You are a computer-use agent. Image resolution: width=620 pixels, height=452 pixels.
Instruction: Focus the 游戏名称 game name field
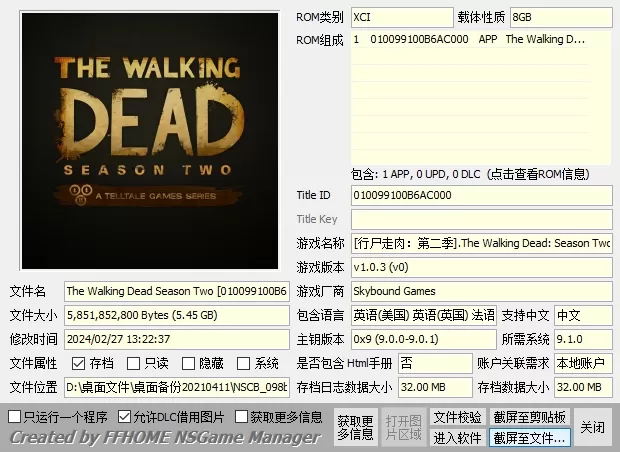pos(480,243)
